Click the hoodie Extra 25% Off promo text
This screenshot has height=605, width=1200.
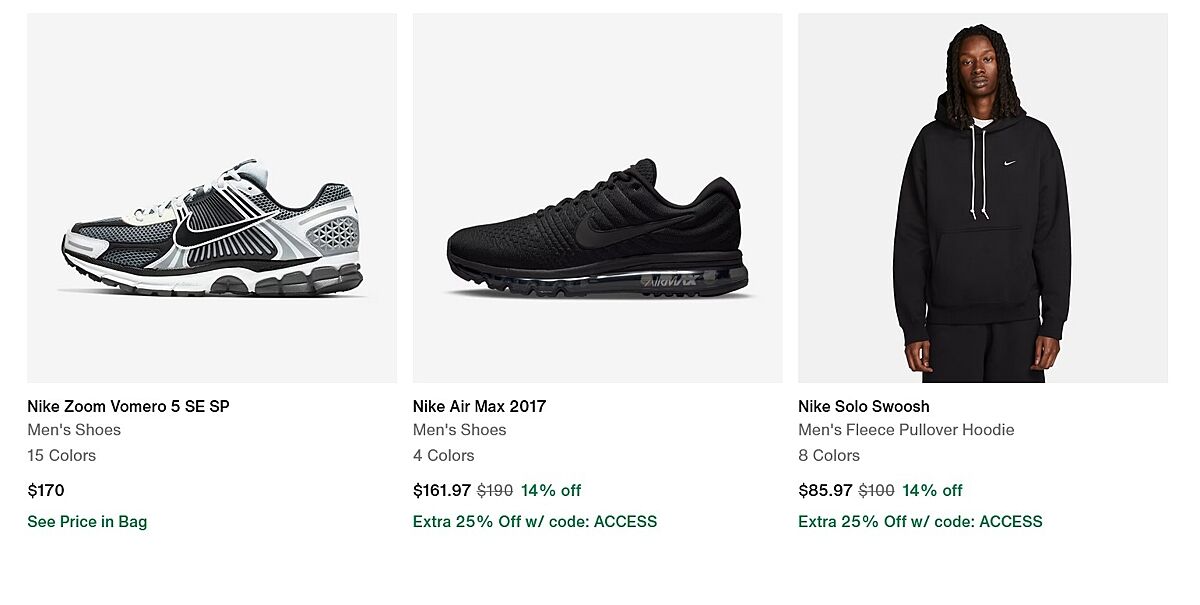click(920, 521)
